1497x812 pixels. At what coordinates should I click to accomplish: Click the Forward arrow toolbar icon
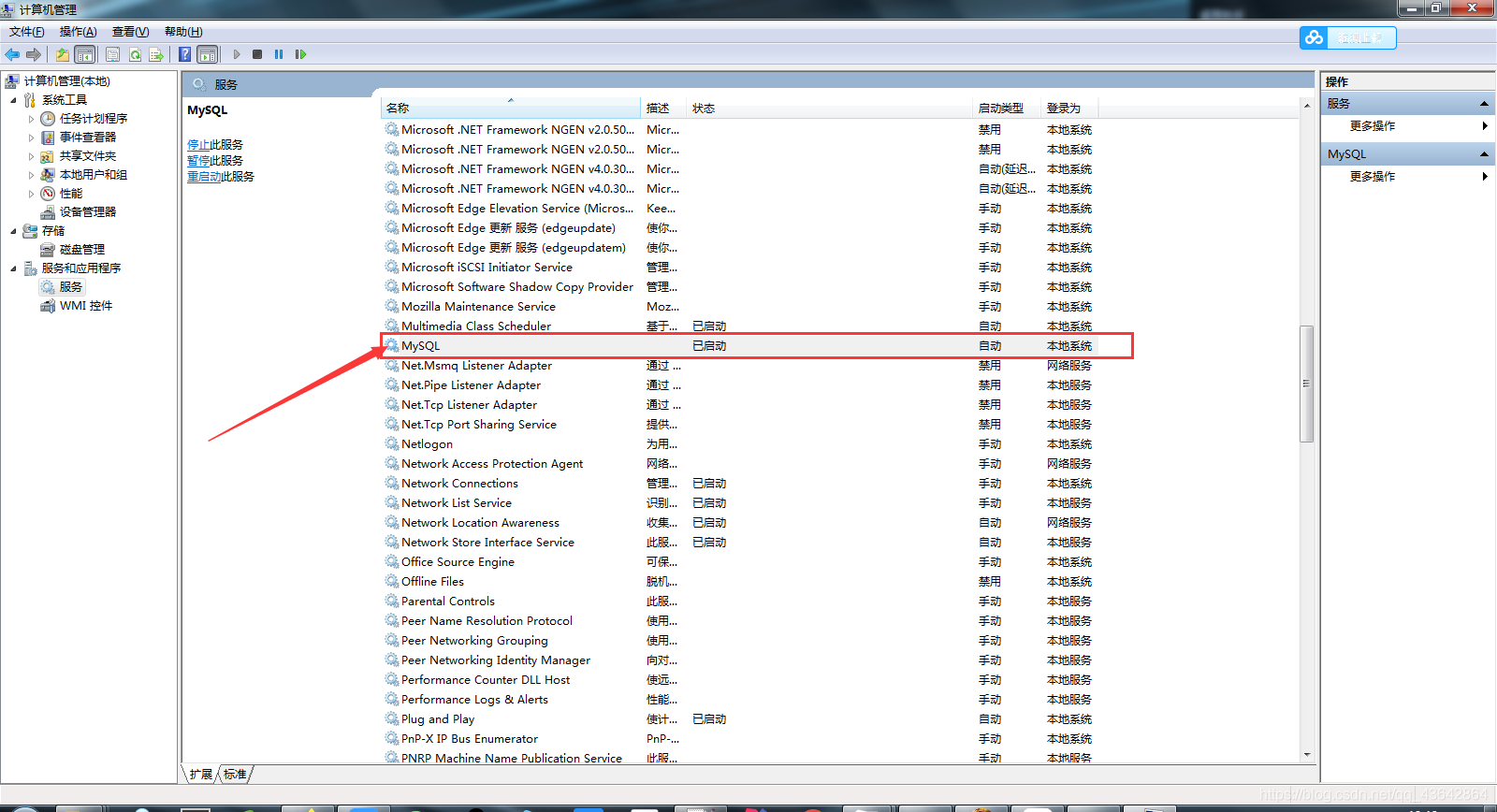click(34, 54)
